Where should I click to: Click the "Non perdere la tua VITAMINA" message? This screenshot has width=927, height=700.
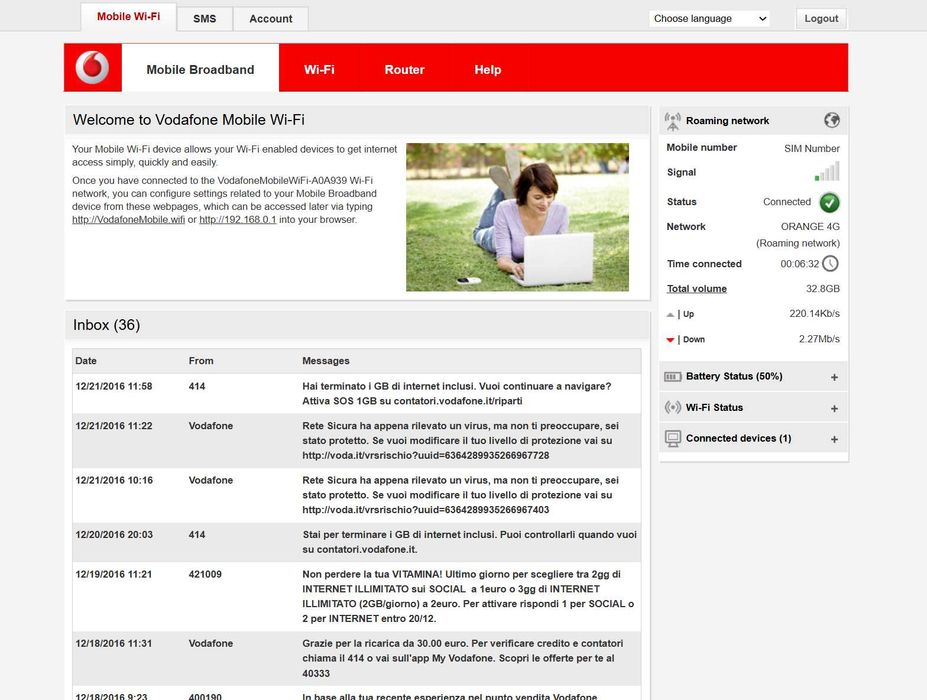click(468, 597)
